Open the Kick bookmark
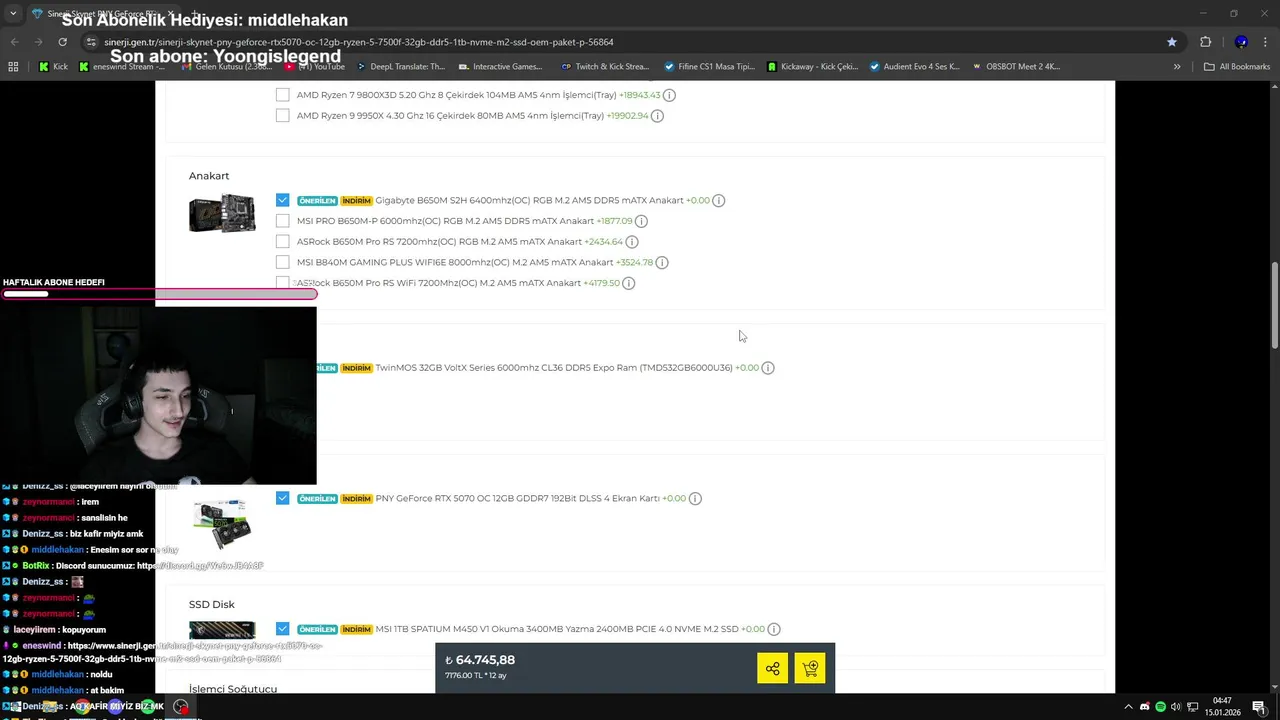Viewport: 1280px width, 720px height. (x=53, y=67)
